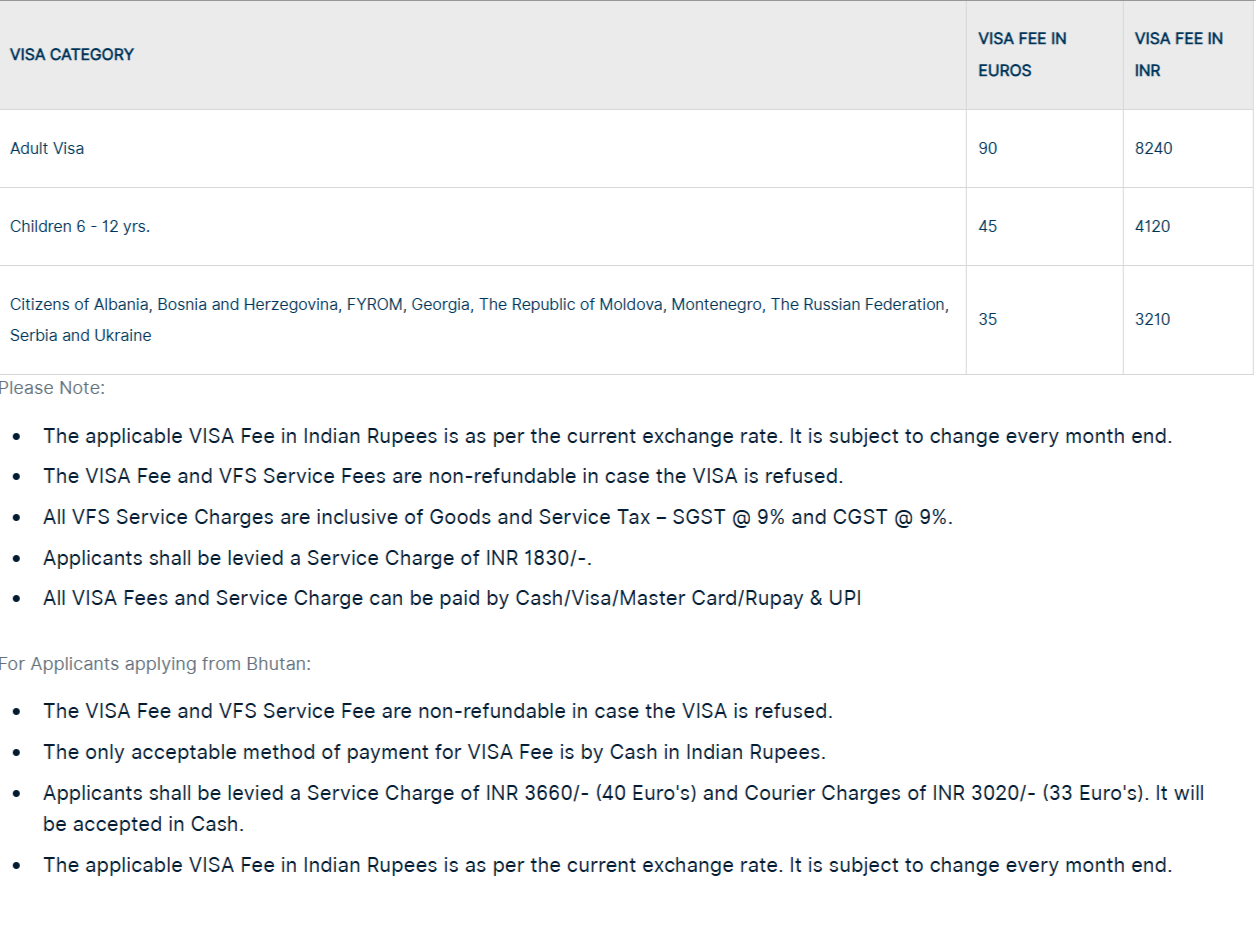
Task: Click the Adult Visa euro fee 90
Action: pyautogui.click(x=988, y=148)
